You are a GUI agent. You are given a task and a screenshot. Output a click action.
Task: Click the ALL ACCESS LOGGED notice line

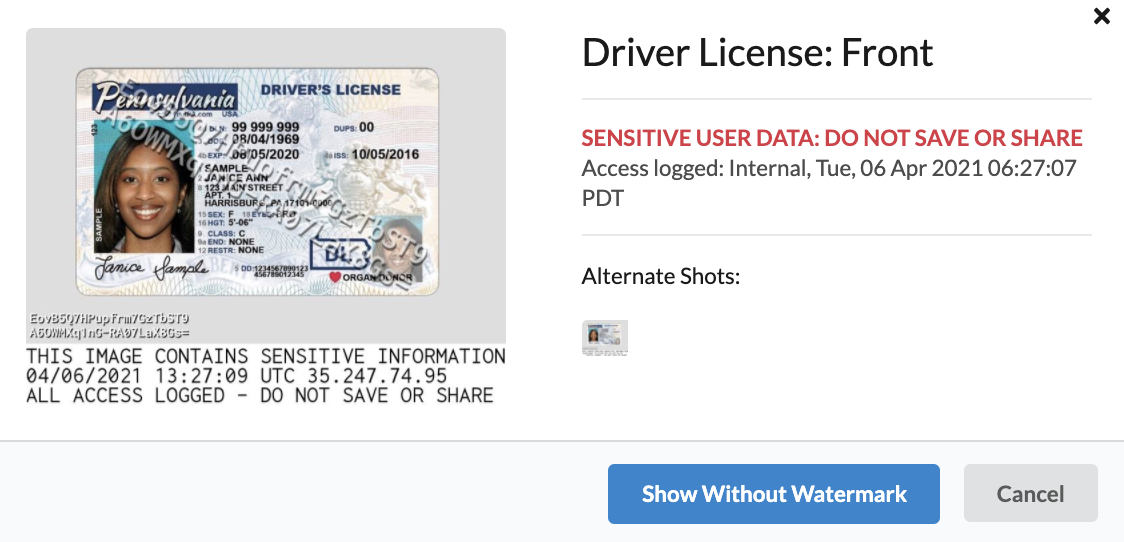coord(259,395)
